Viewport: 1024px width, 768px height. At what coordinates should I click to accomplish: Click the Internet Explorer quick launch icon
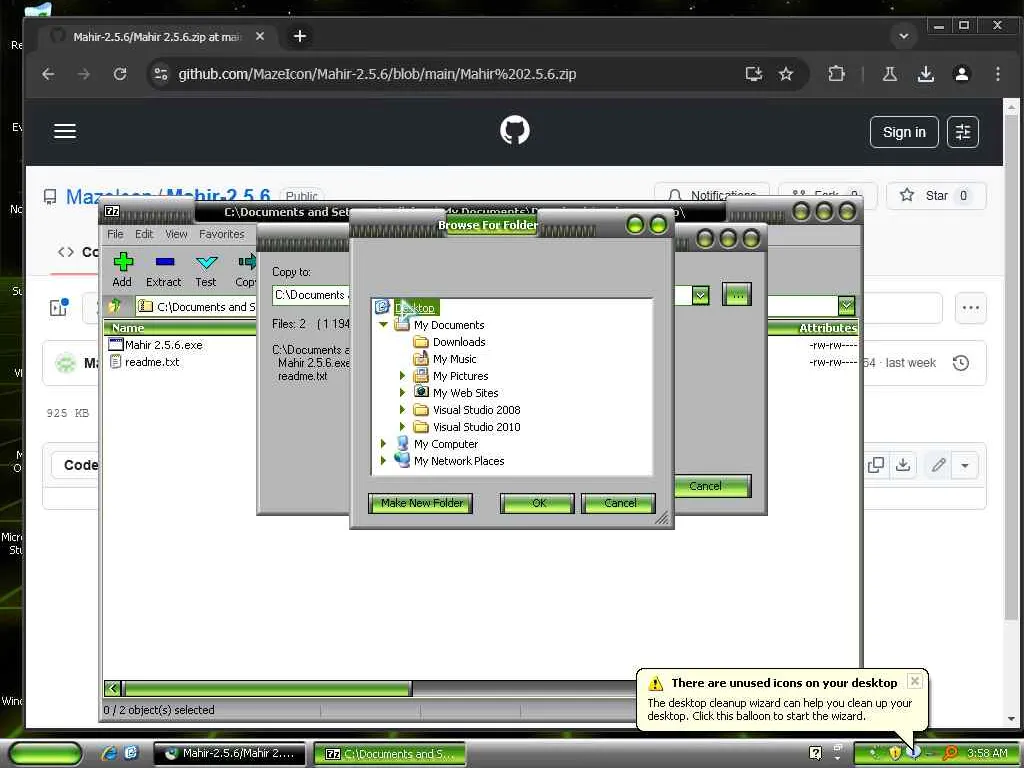click(109, 753)
